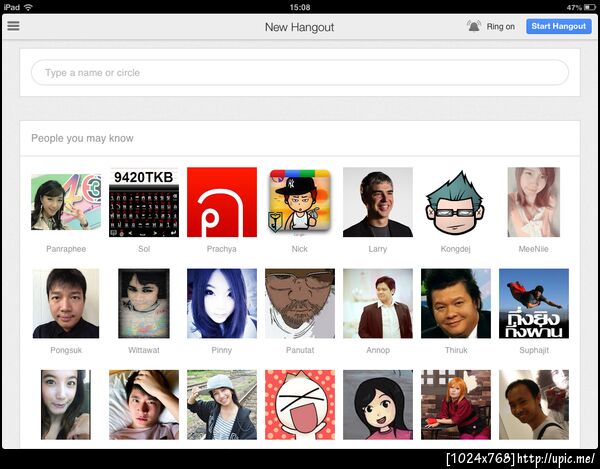Select Wittawat's profile photo

pos(144,303)
